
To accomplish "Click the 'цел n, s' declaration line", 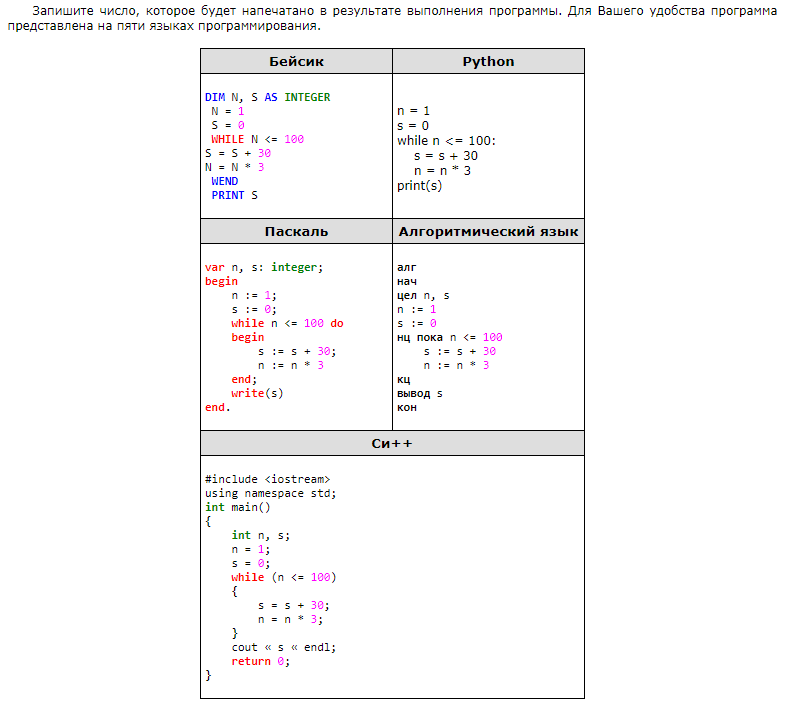I will [423, 296].
